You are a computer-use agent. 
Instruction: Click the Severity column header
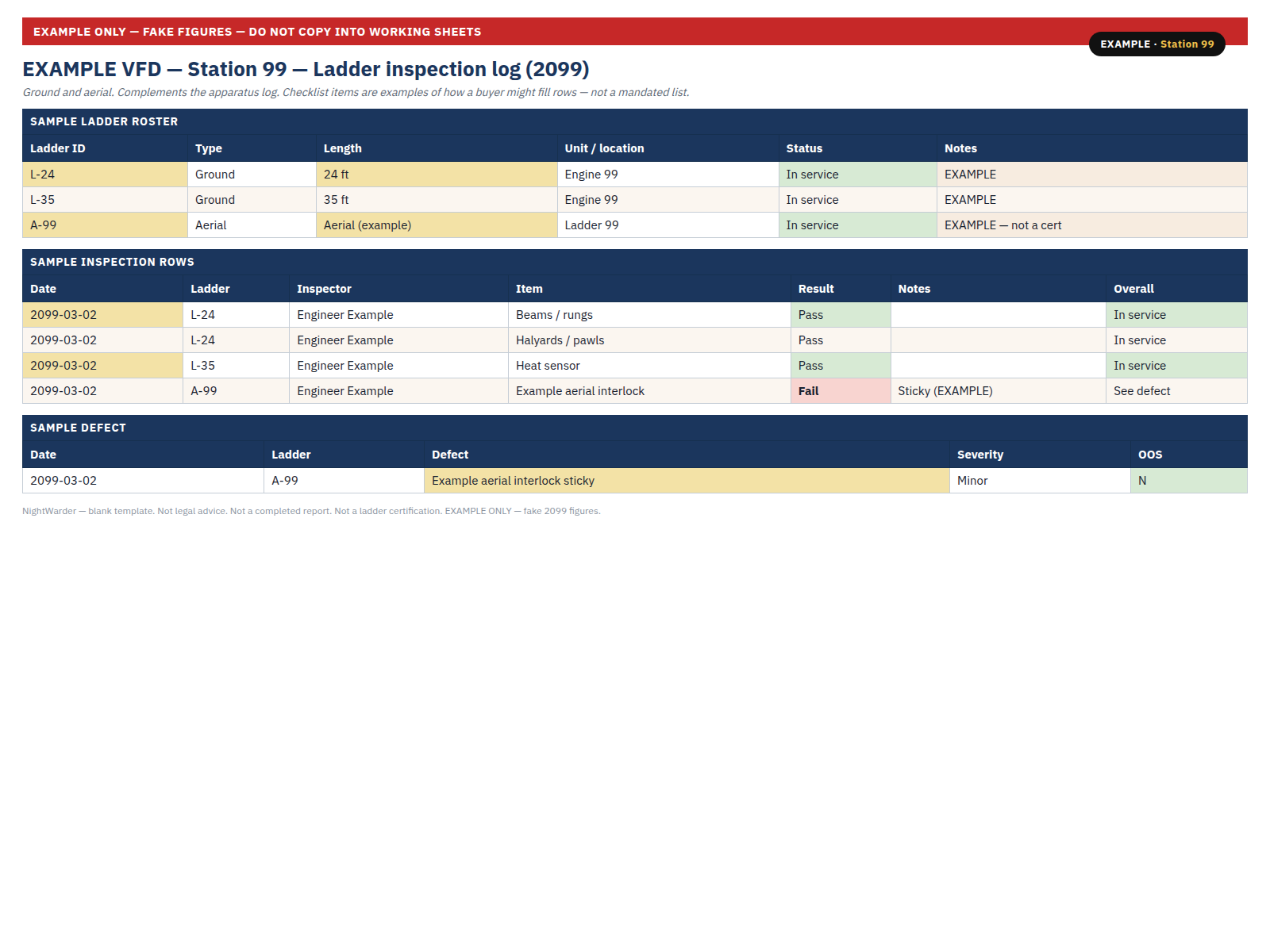[x=1040, y=455]
